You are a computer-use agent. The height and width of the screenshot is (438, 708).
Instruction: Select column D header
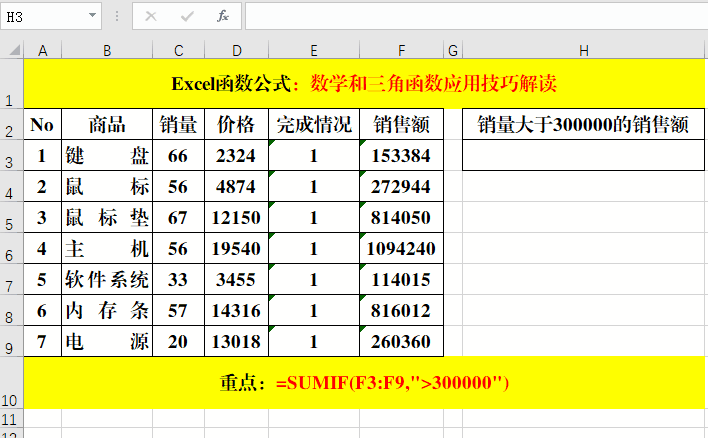[x=237, y=50]
